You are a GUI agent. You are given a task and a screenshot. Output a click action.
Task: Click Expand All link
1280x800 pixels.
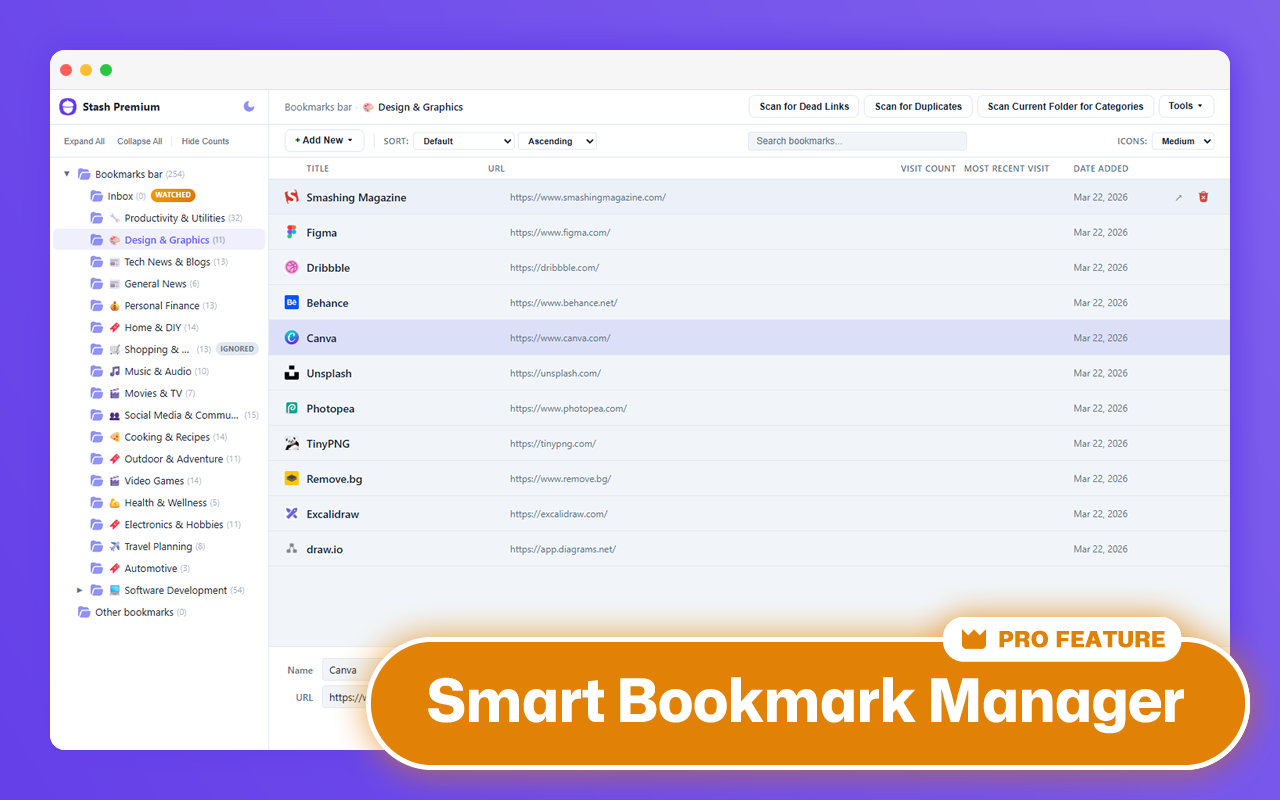coord(84,141)
